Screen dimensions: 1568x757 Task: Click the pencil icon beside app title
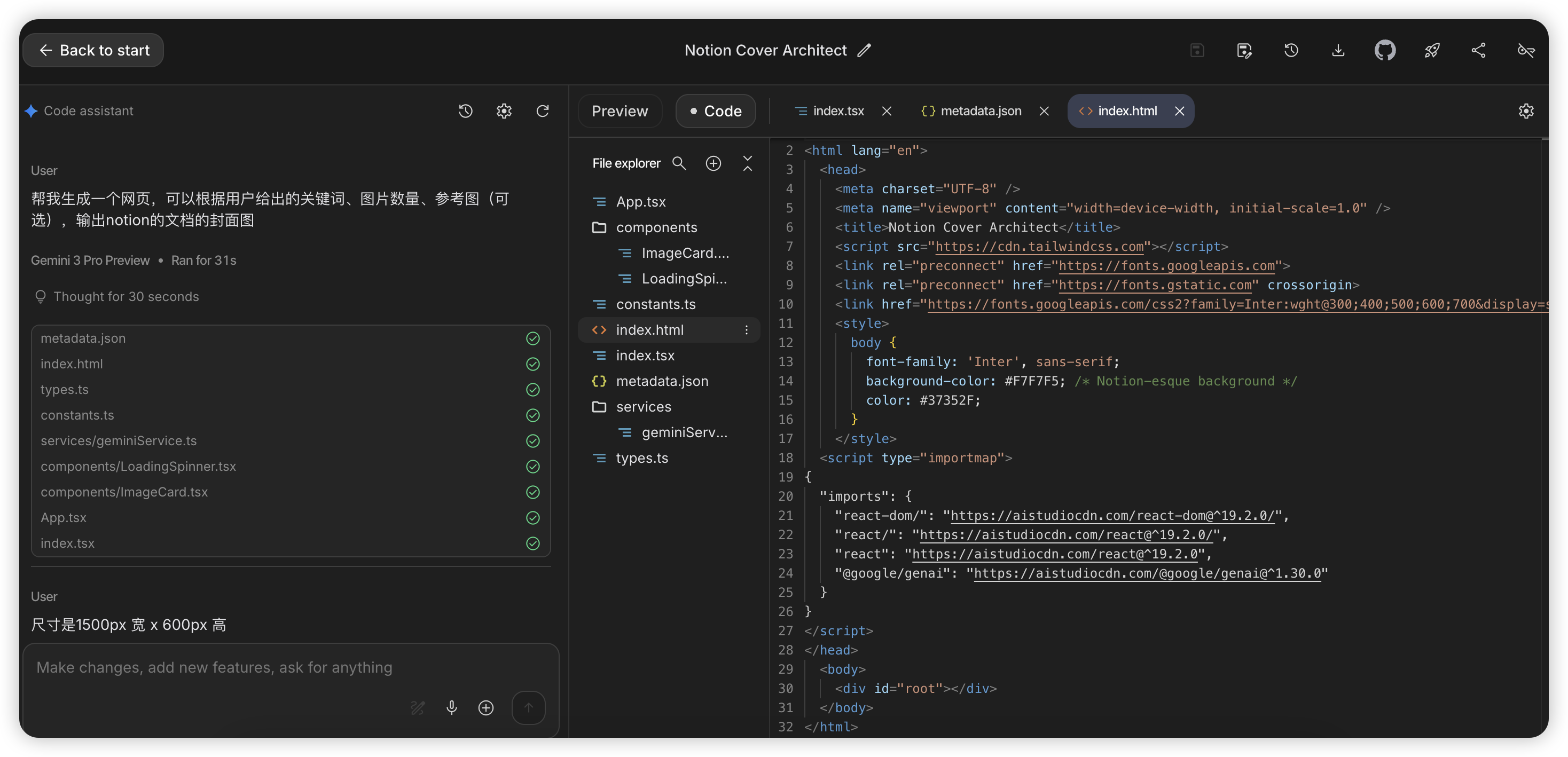(864, 50)
